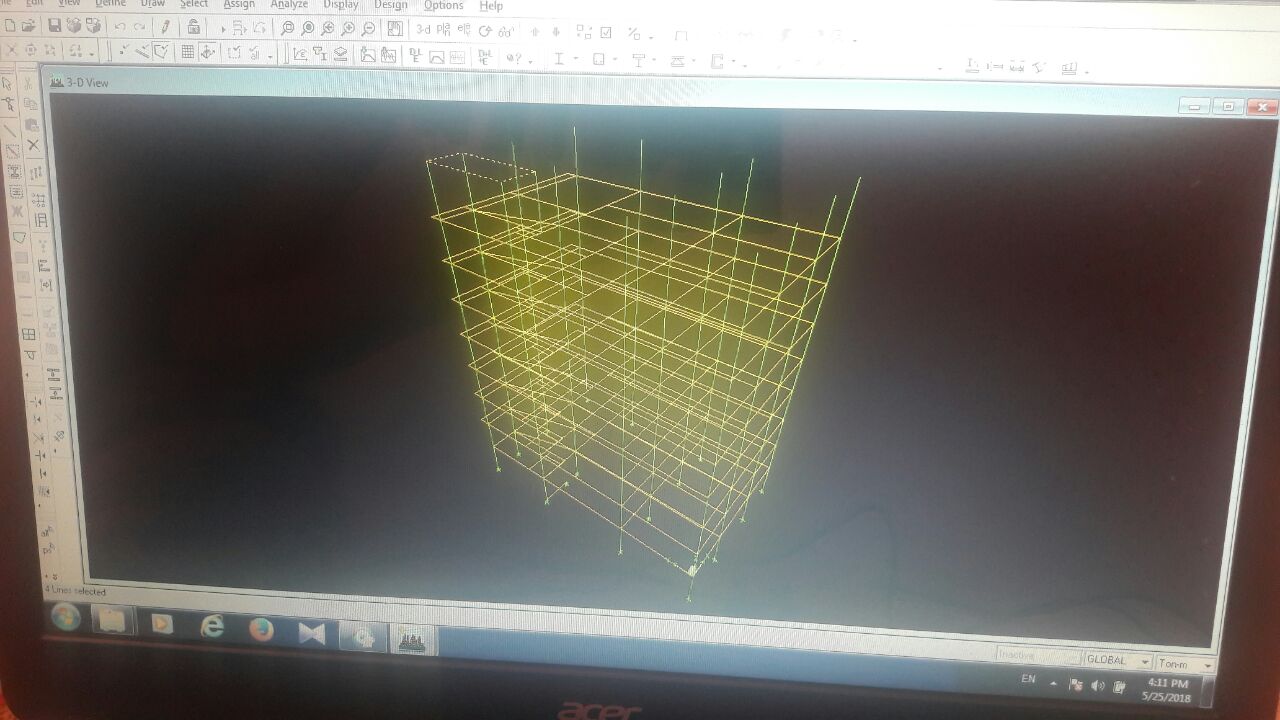Viewport: 1280px width, 720px height.
Task: Open Firefox from the taskbar
Action: pos(261,629)
